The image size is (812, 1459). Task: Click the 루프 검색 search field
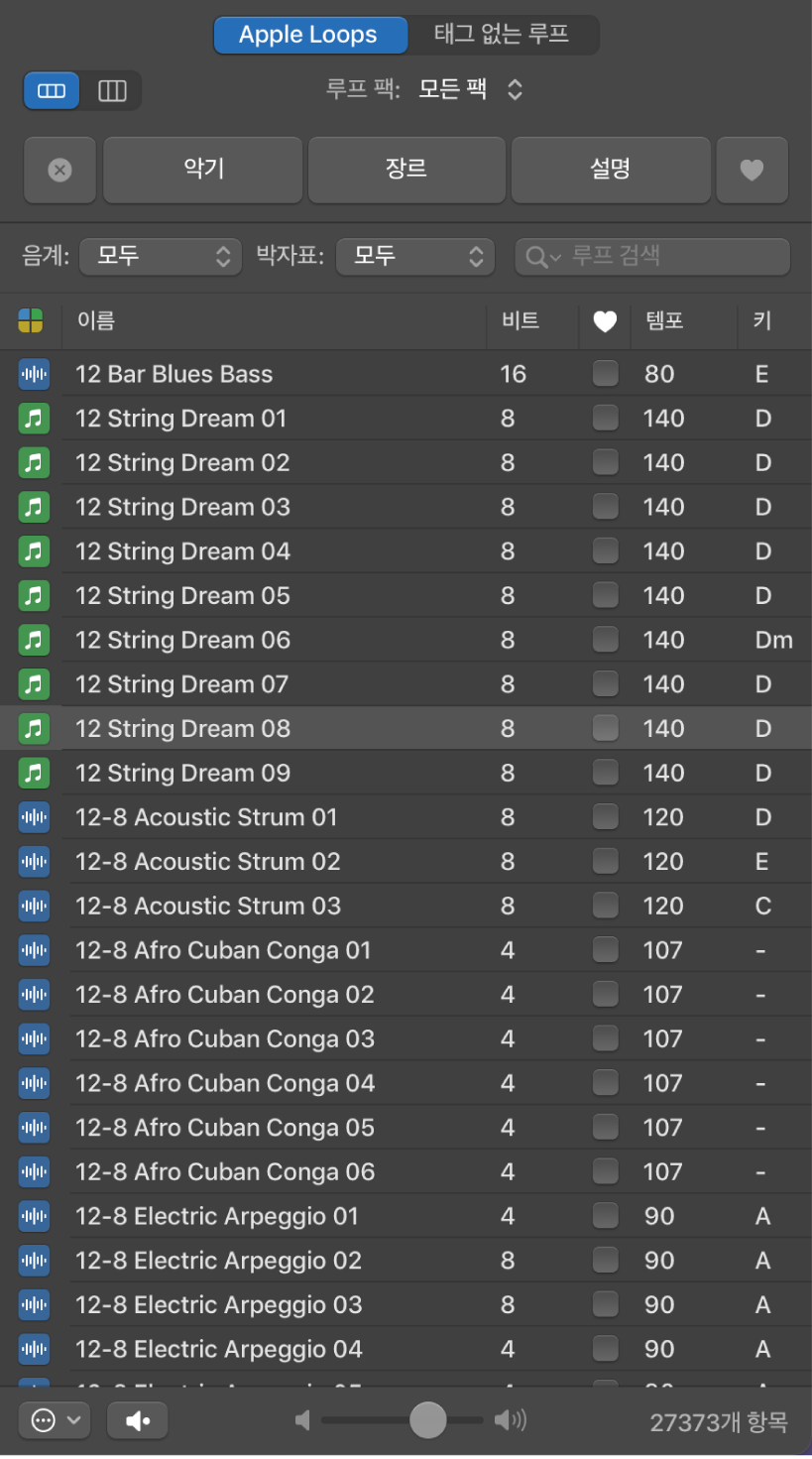tap(652, 257)
